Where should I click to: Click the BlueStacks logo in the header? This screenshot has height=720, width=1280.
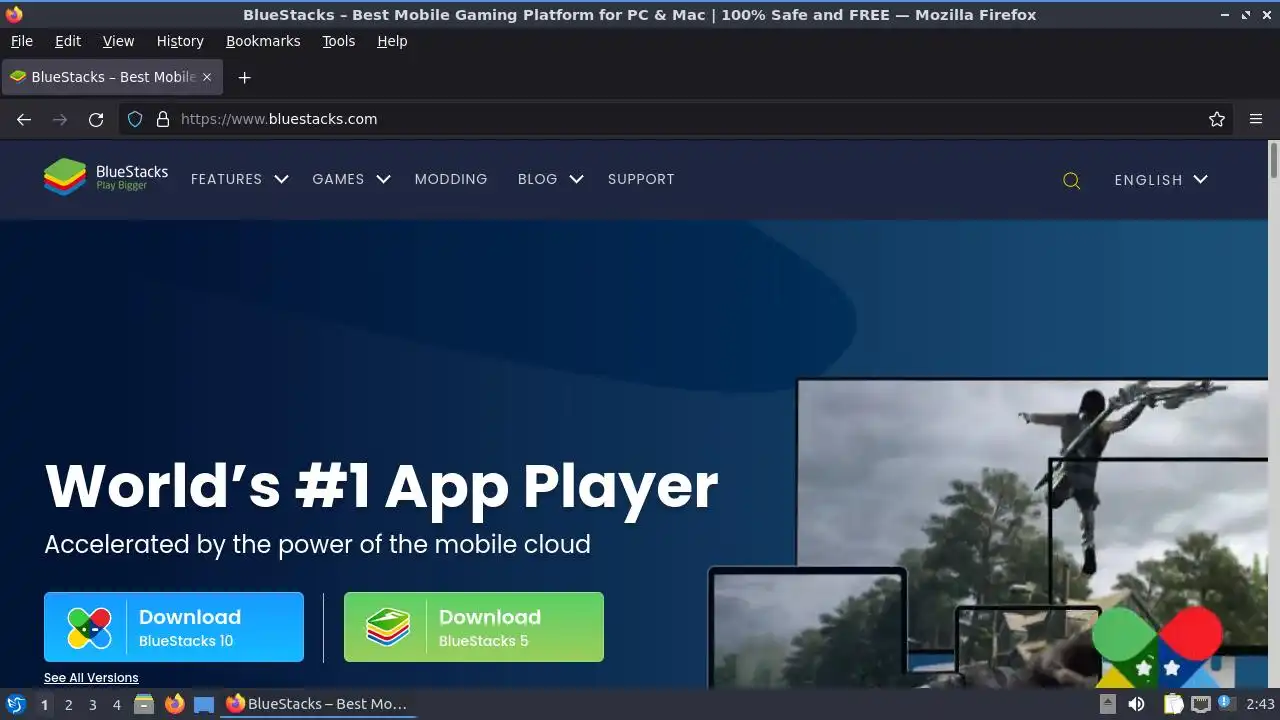tap(106, 177)
